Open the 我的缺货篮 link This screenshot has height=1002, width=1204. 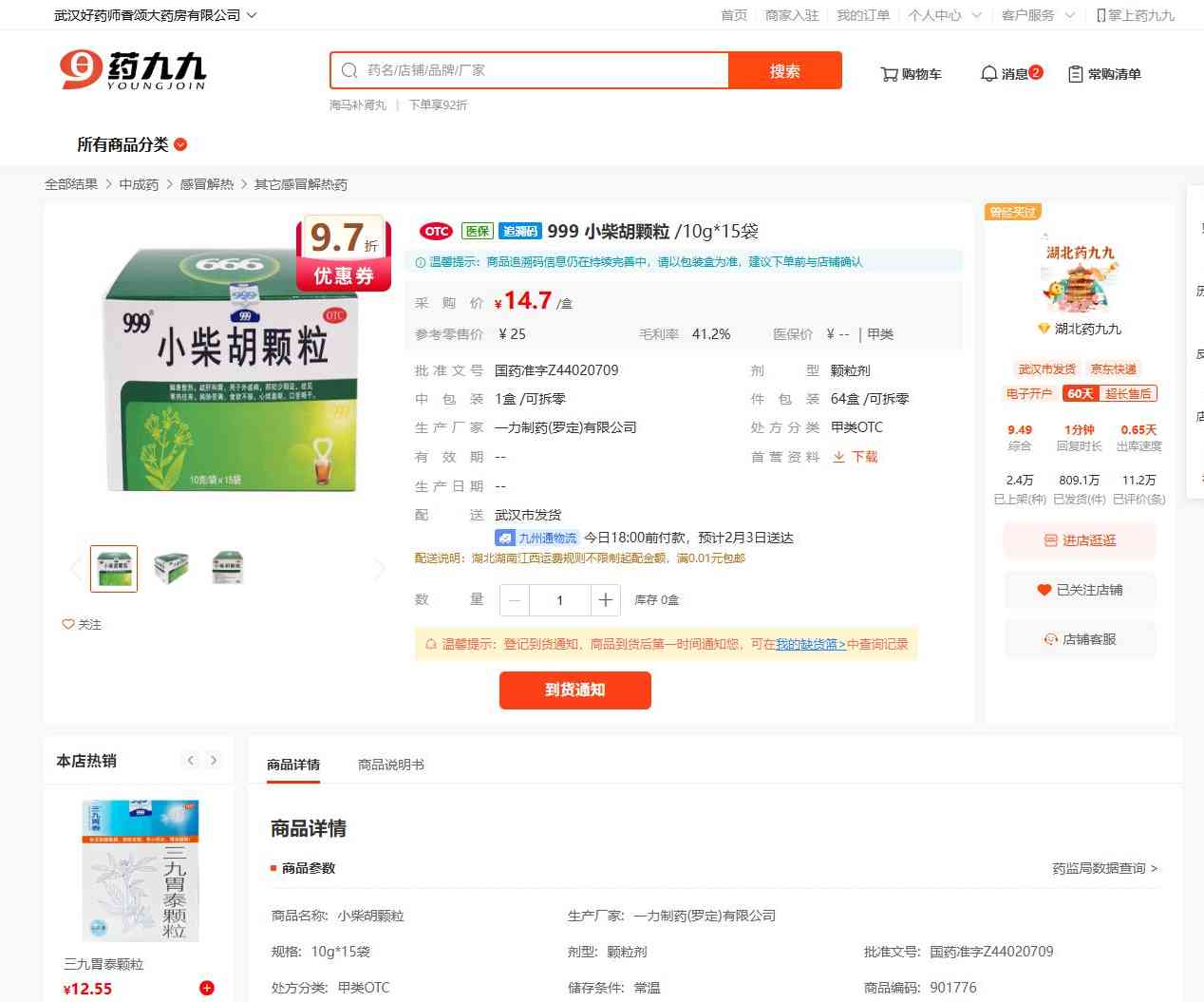[x=810, y=644]
